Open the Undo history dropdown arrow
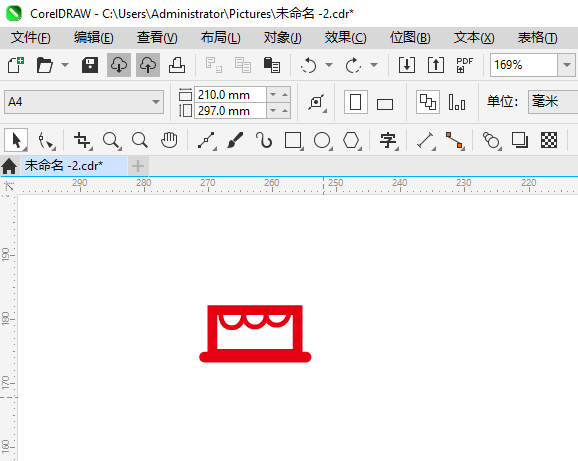The image size is (578, 461). point(329,65)
